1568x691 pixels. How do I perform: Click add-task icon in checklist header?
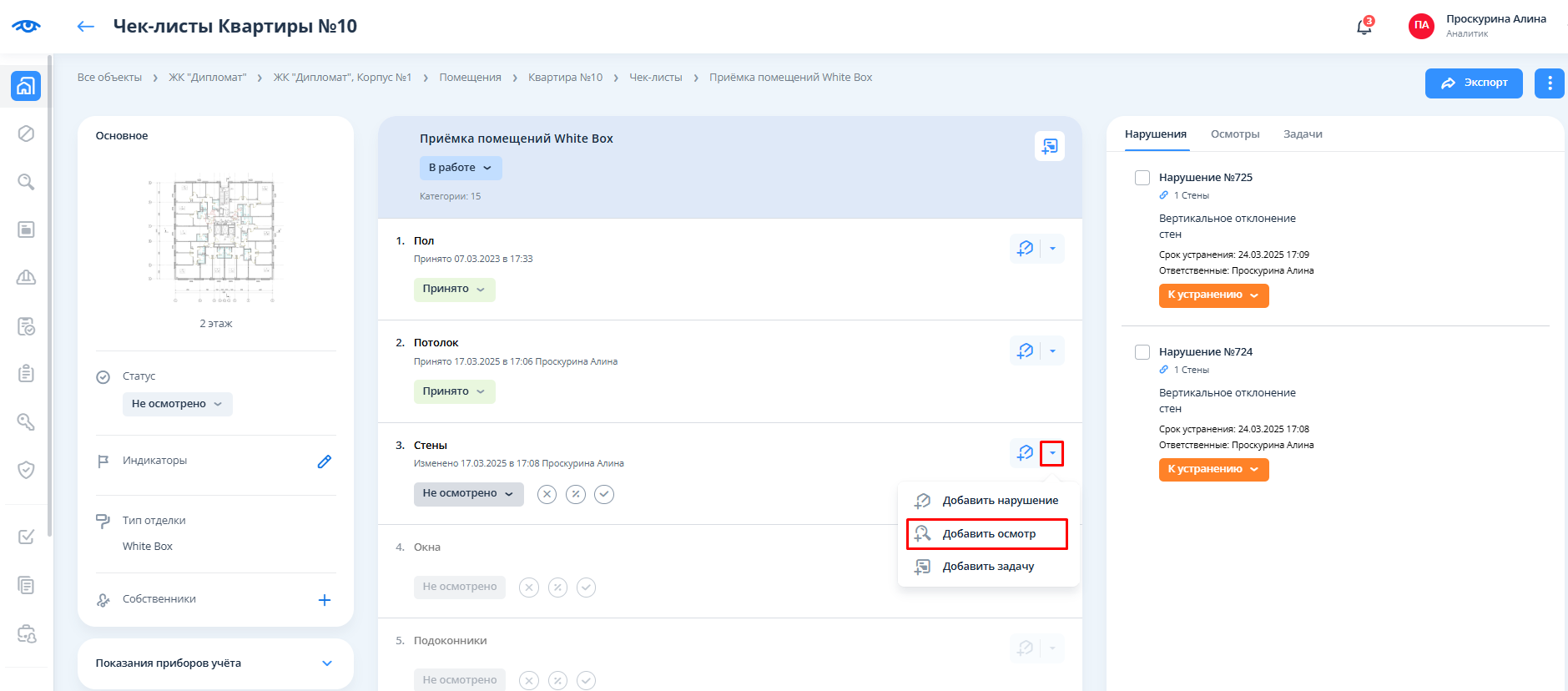click(1049, 146)
